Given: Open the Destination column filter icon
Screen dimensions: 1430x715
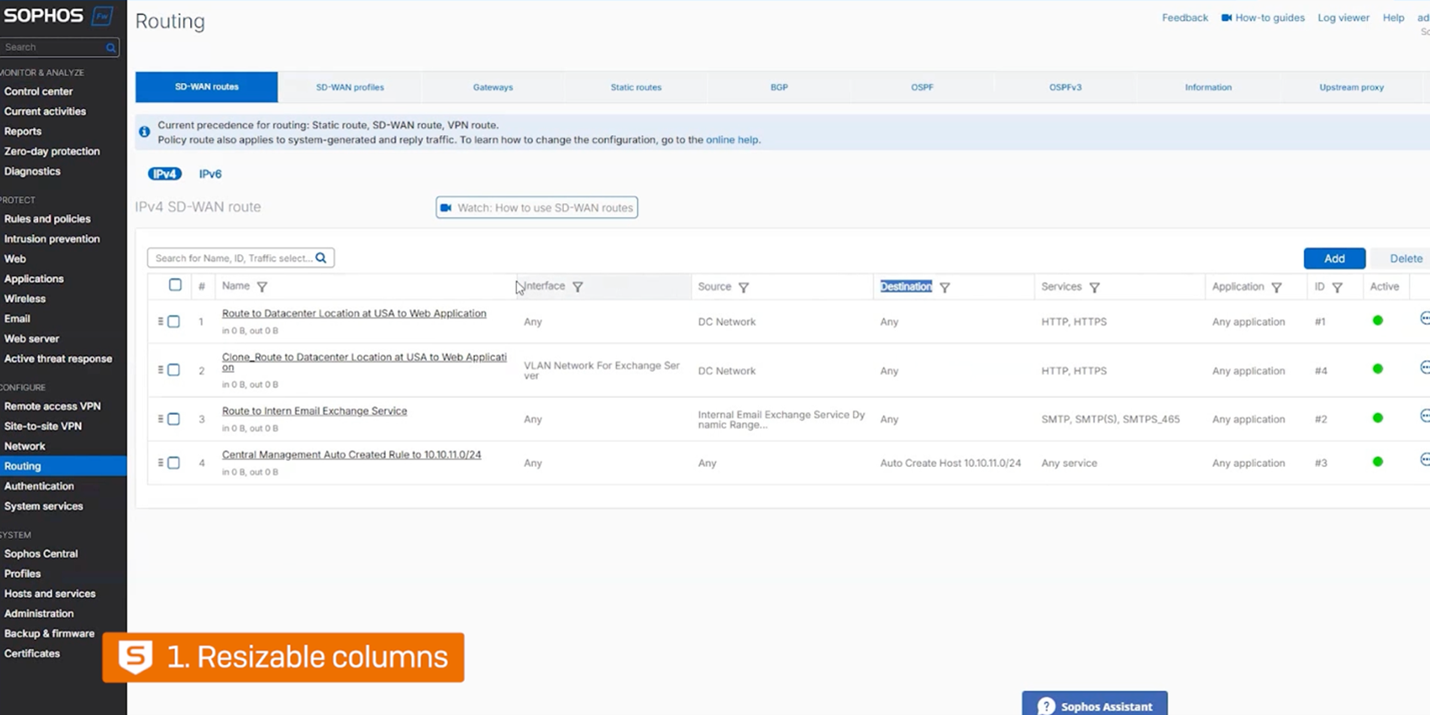Looking at the screenshot, I should coord(944,287).
